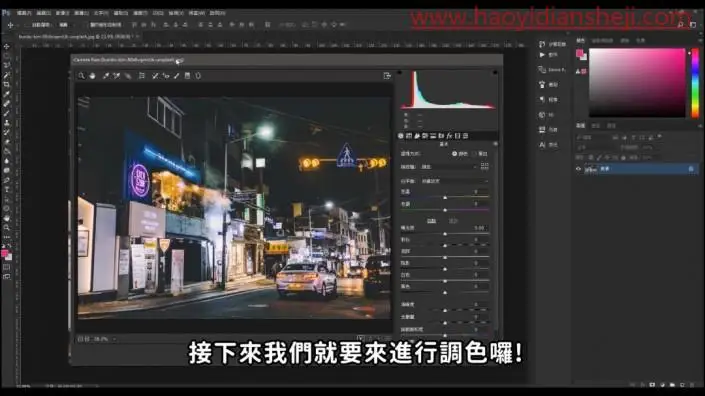Click the Temperature slider handle
The image size is (705, 396).
tap(445, 197)
